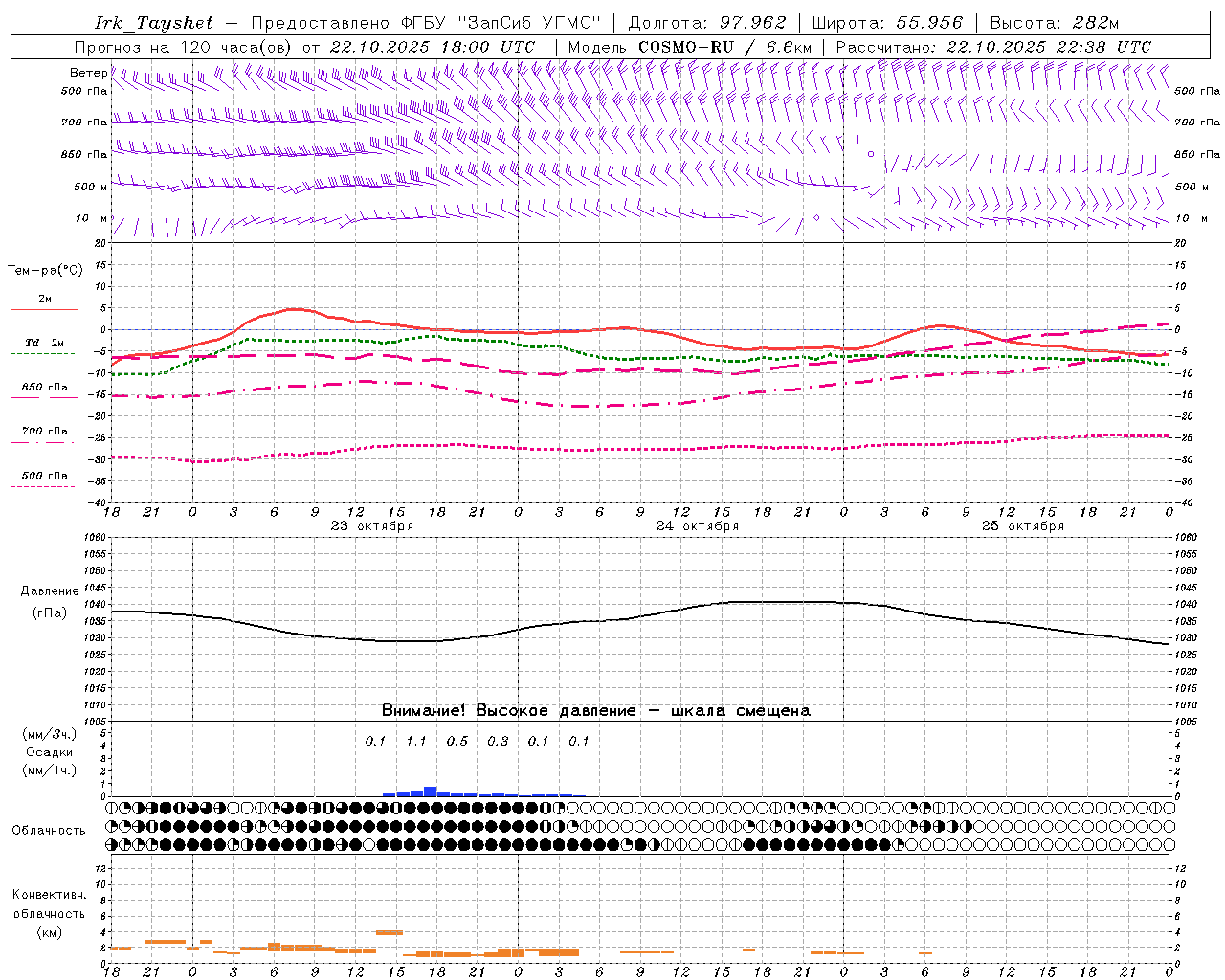Click the 700 гПа temperature legend dash-dot line
Viewport: 1225px width, 980px height.
click(42, 442)
